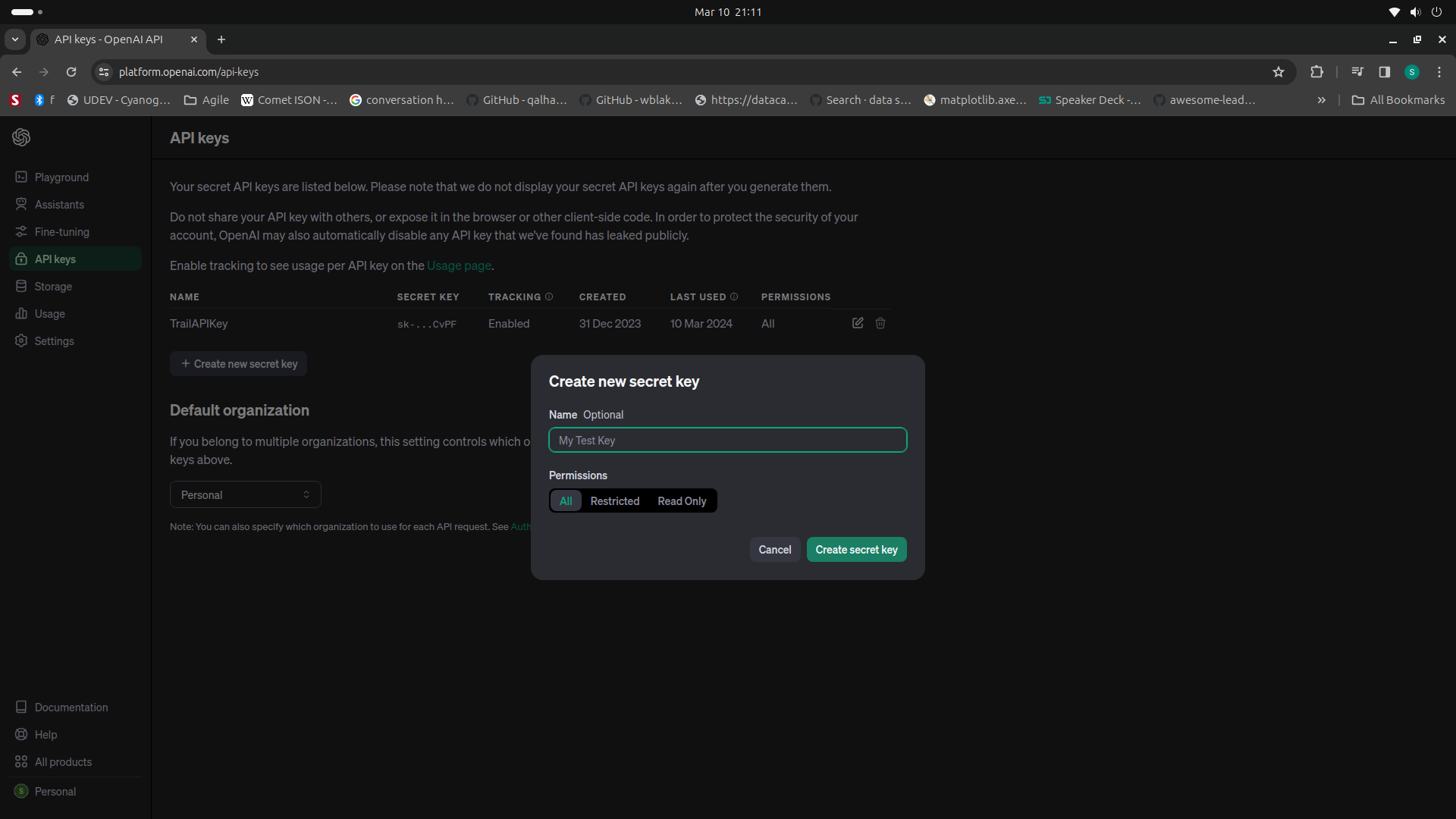Click the Create secret key button
This screenshot has width=1456, height=819.
[857, 550]
